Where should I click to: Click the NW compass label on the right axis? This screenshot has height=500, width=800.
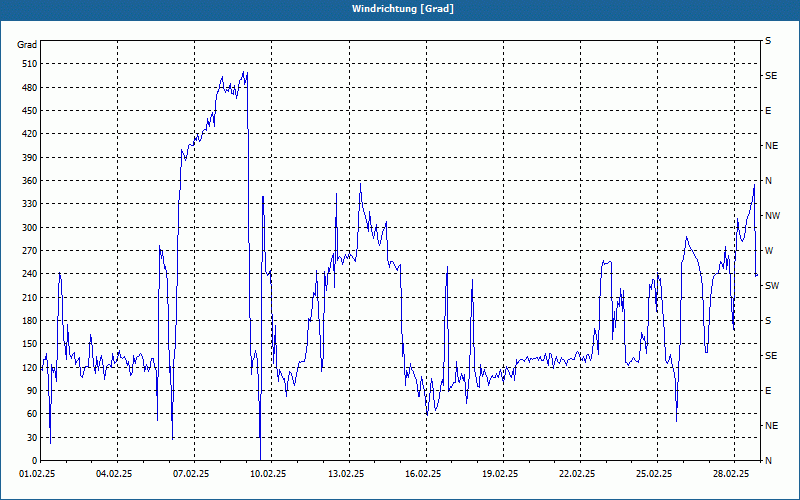pyautogui.click(x=772, y=216)
